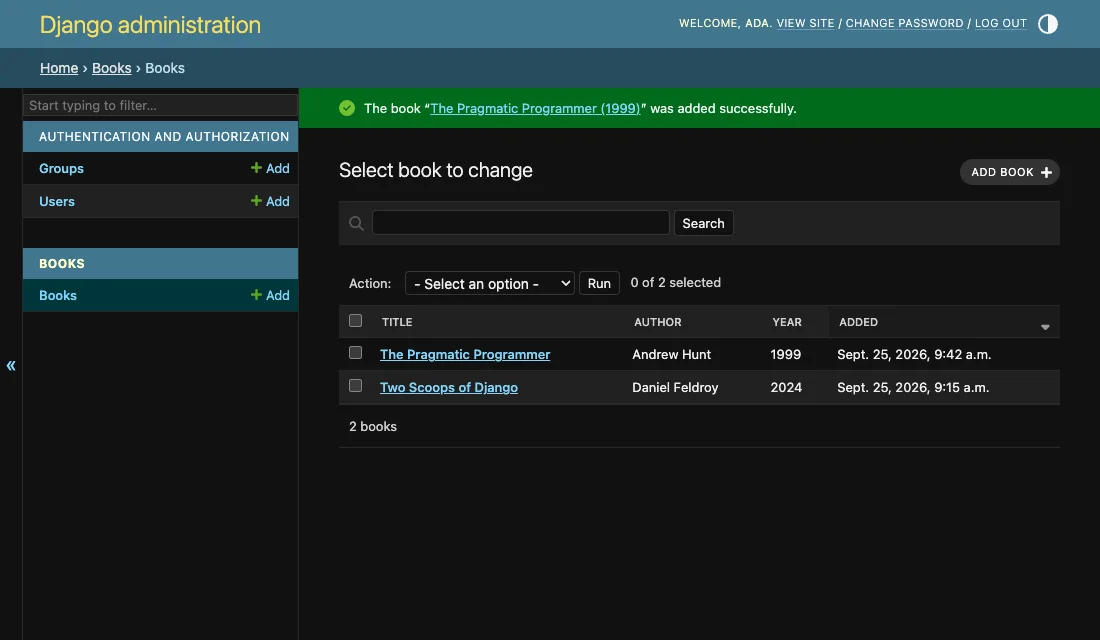Go to Home in breadcrumbs

(59, 68)
